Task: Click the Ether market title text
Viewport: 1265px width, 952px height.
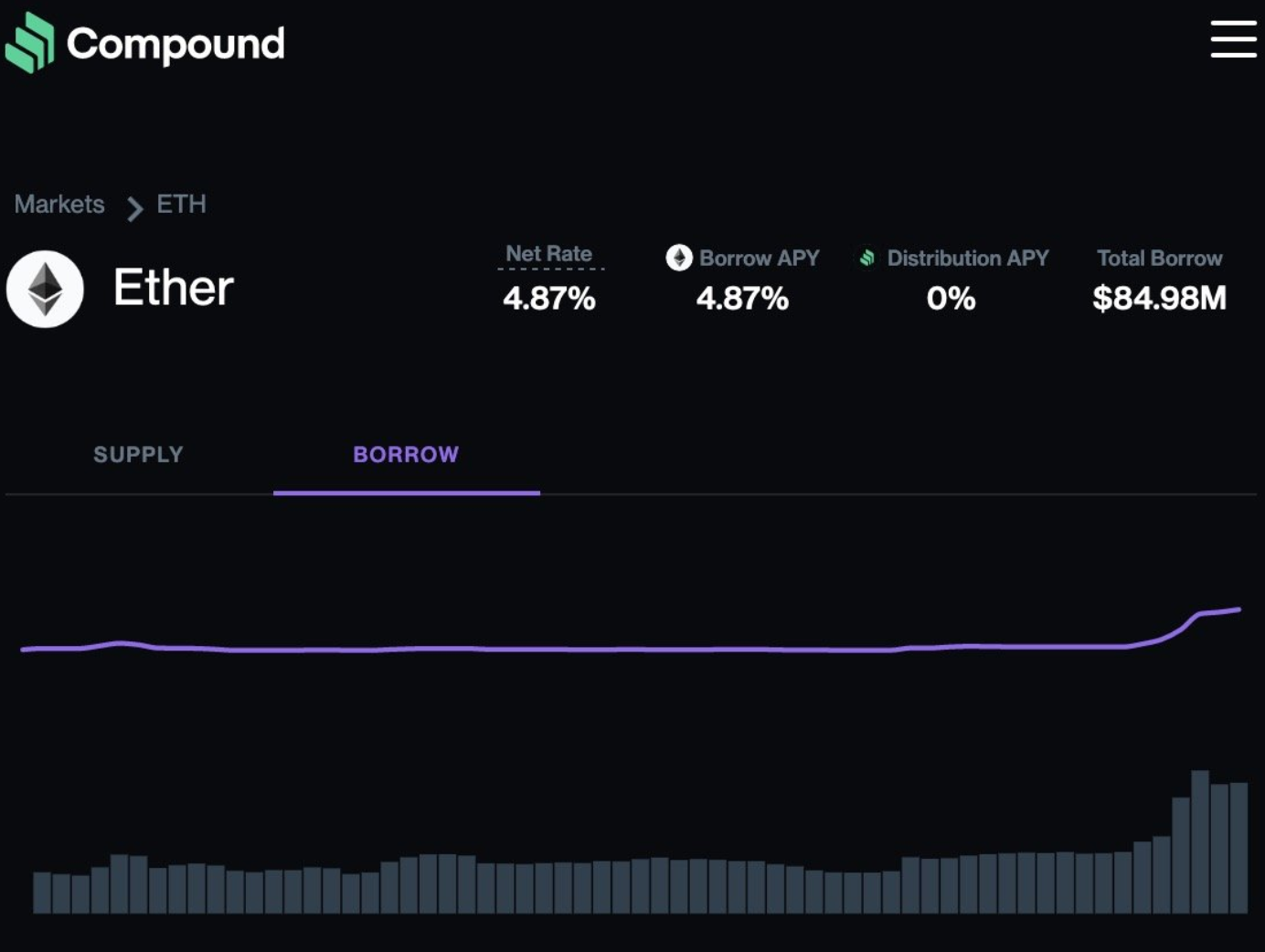Action: (x=173, y=288)
